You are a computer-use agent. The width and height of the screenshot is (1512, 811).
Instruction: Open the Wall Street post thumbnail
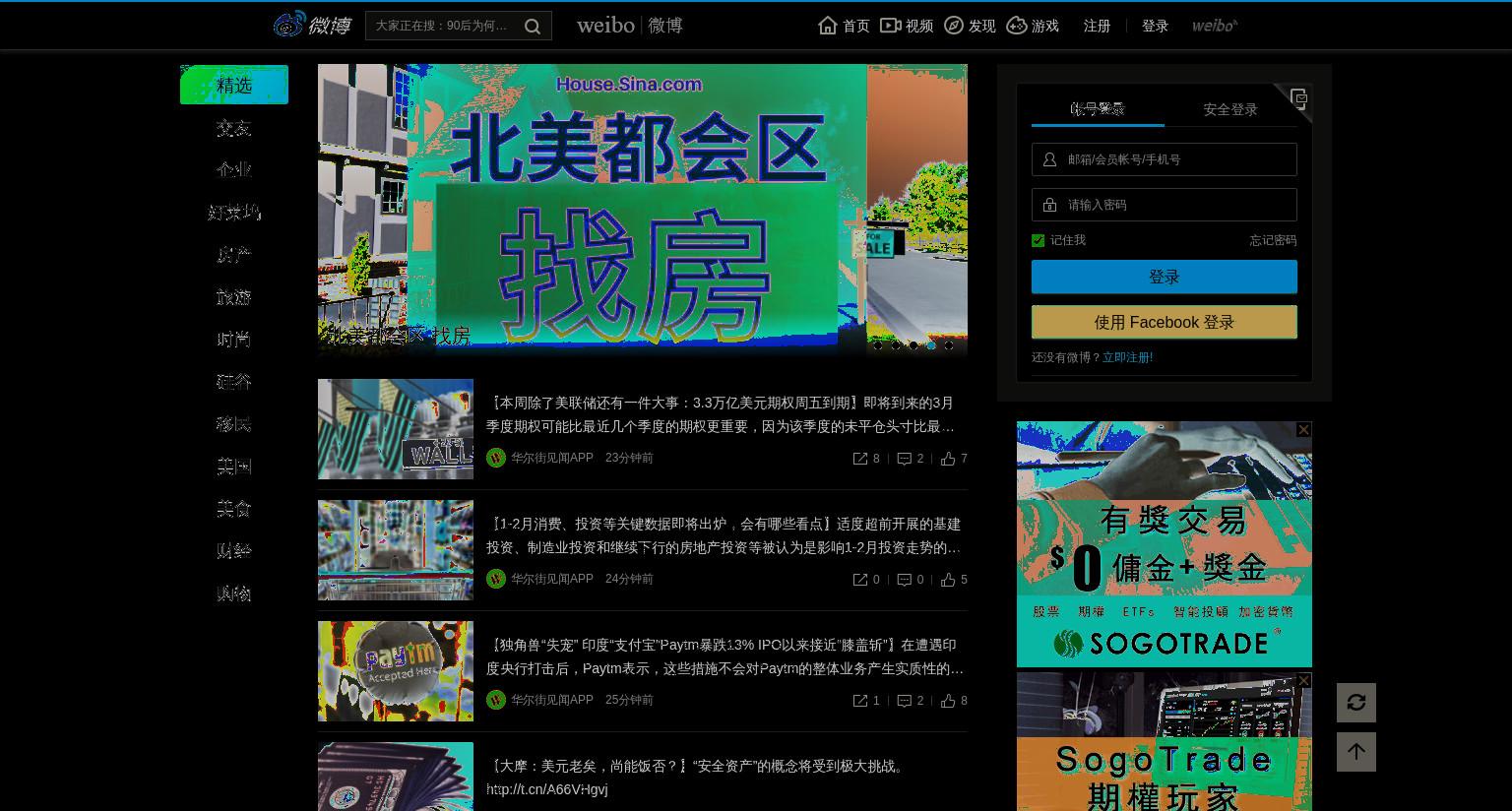tap(396, 429)
